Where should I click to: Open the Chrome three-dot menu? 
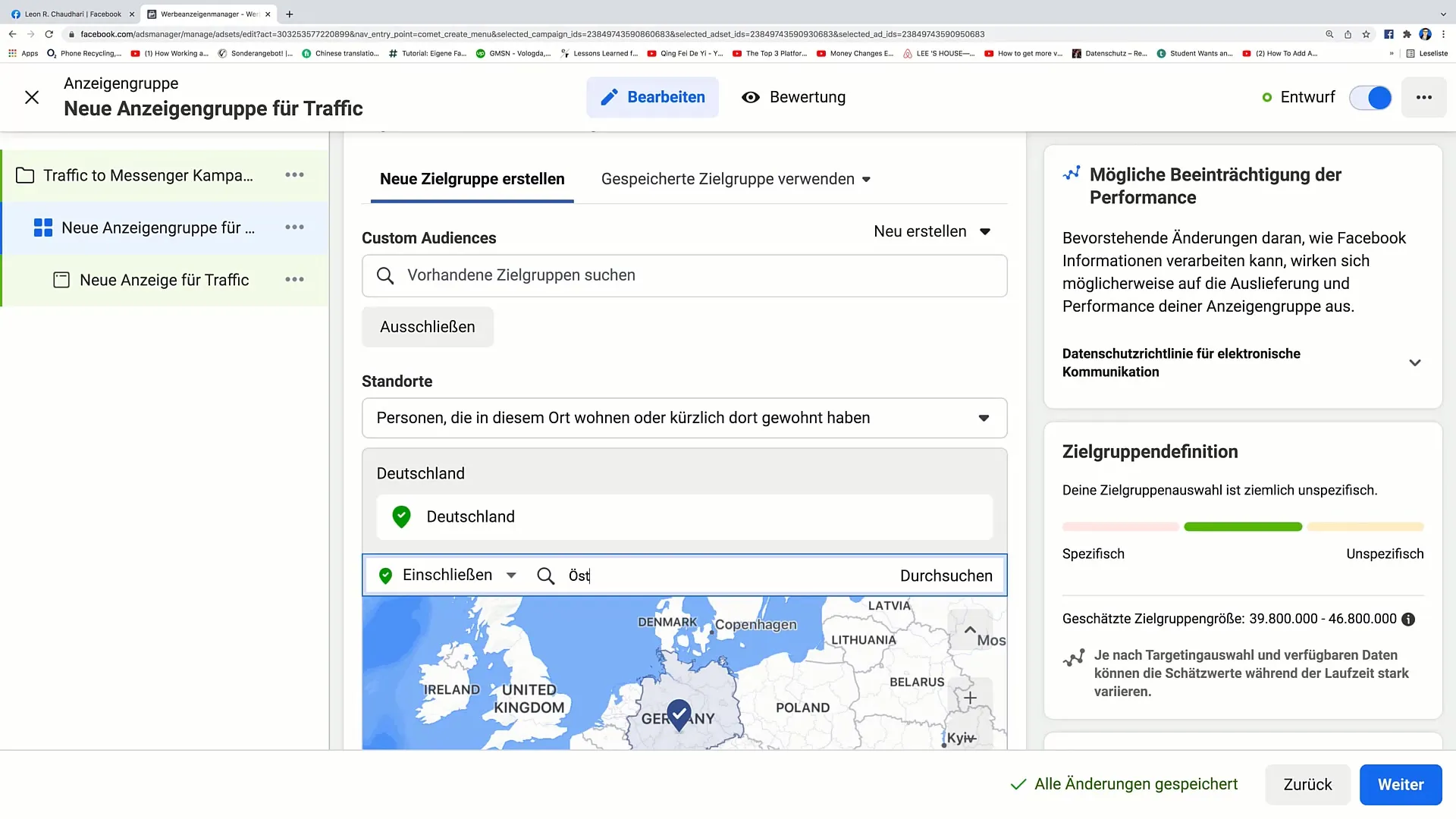click(1443, 34)
